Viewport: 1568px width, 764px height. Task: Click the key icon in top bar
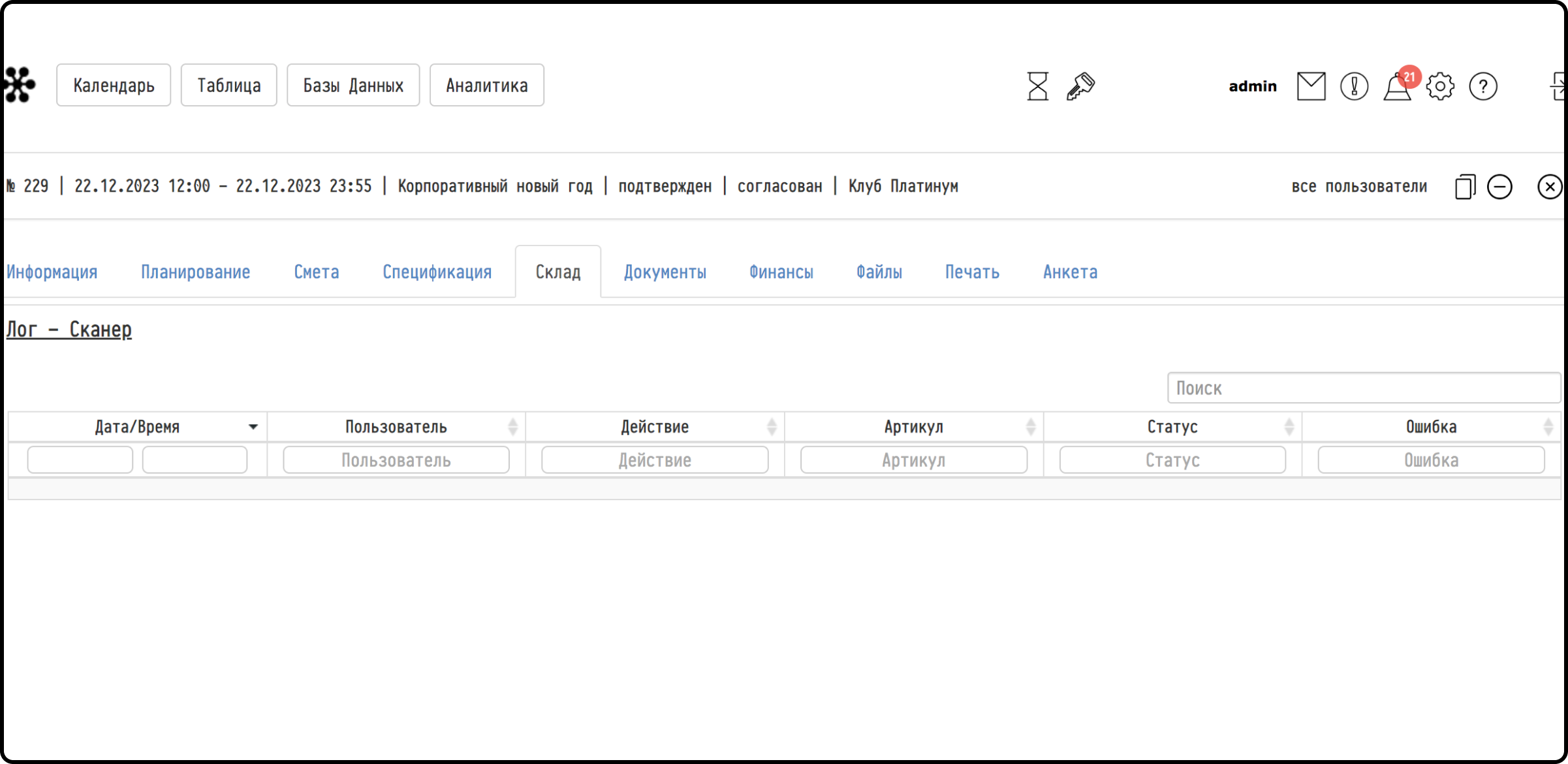[1080, 86]
